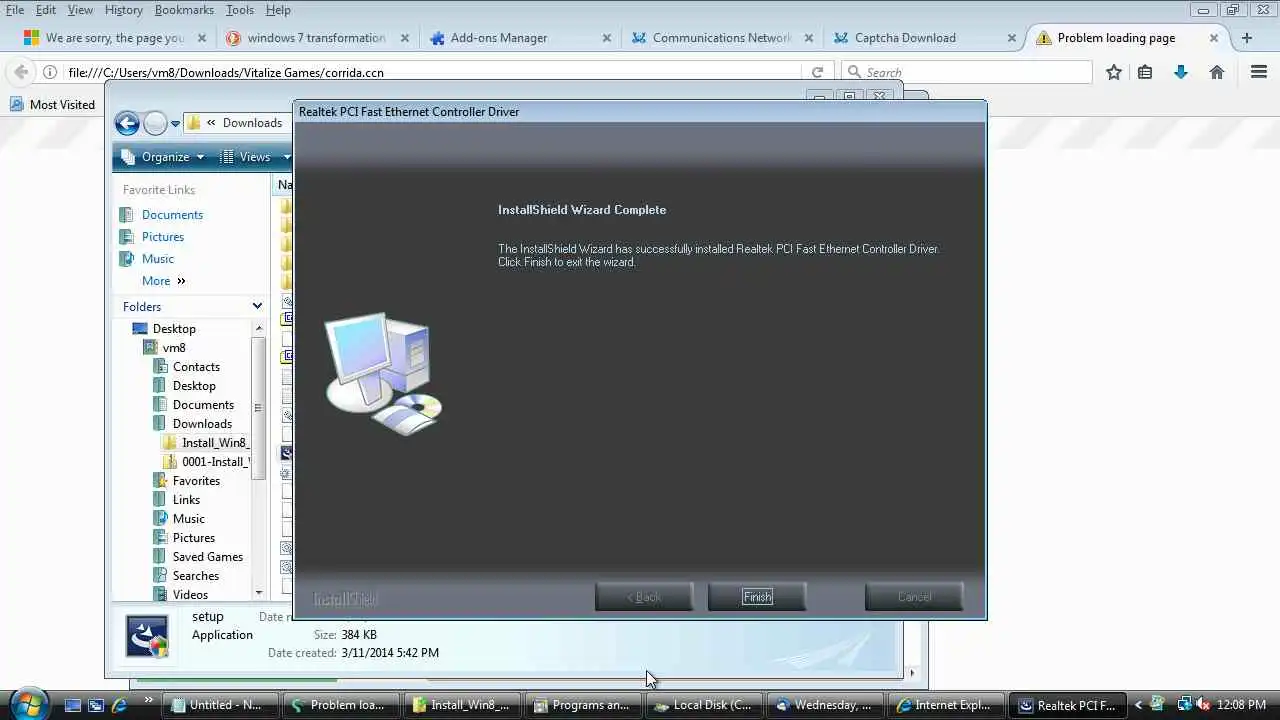
Task: Click the disabled Cancel button in wizard
Action: coord(914,597)
